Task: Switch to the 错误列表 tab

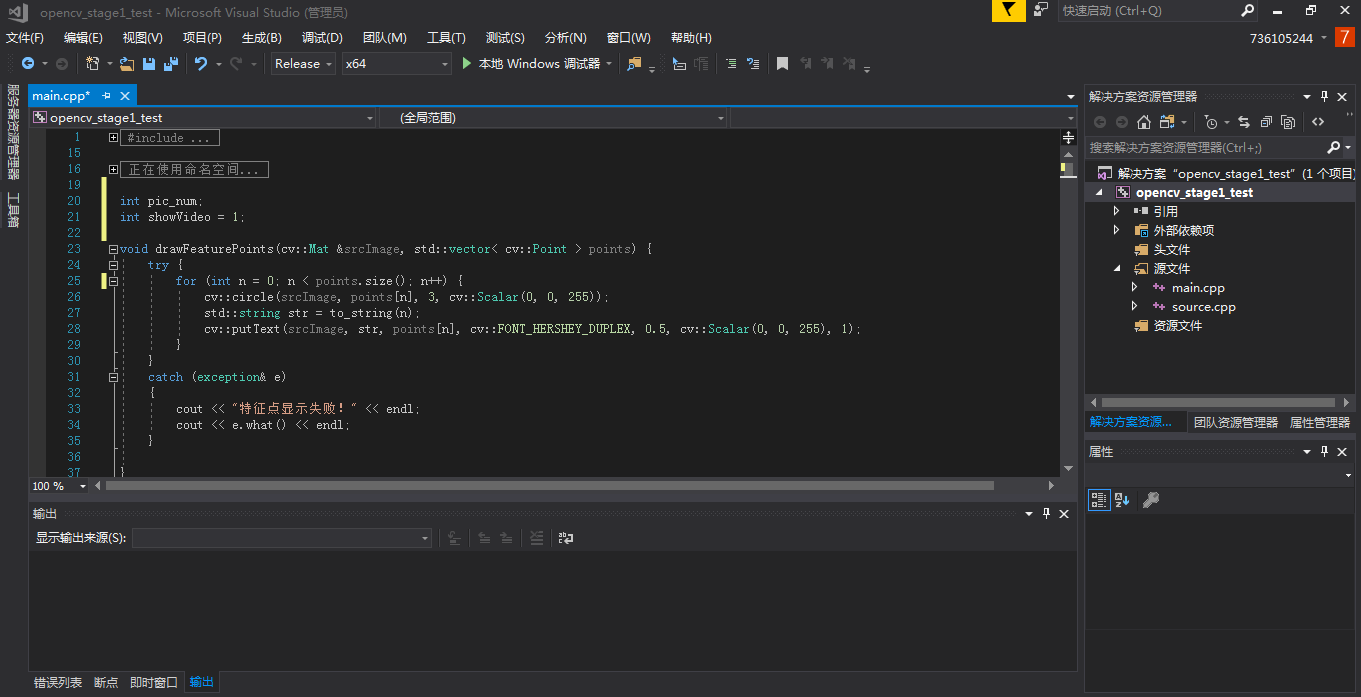Action: (58, 682)
